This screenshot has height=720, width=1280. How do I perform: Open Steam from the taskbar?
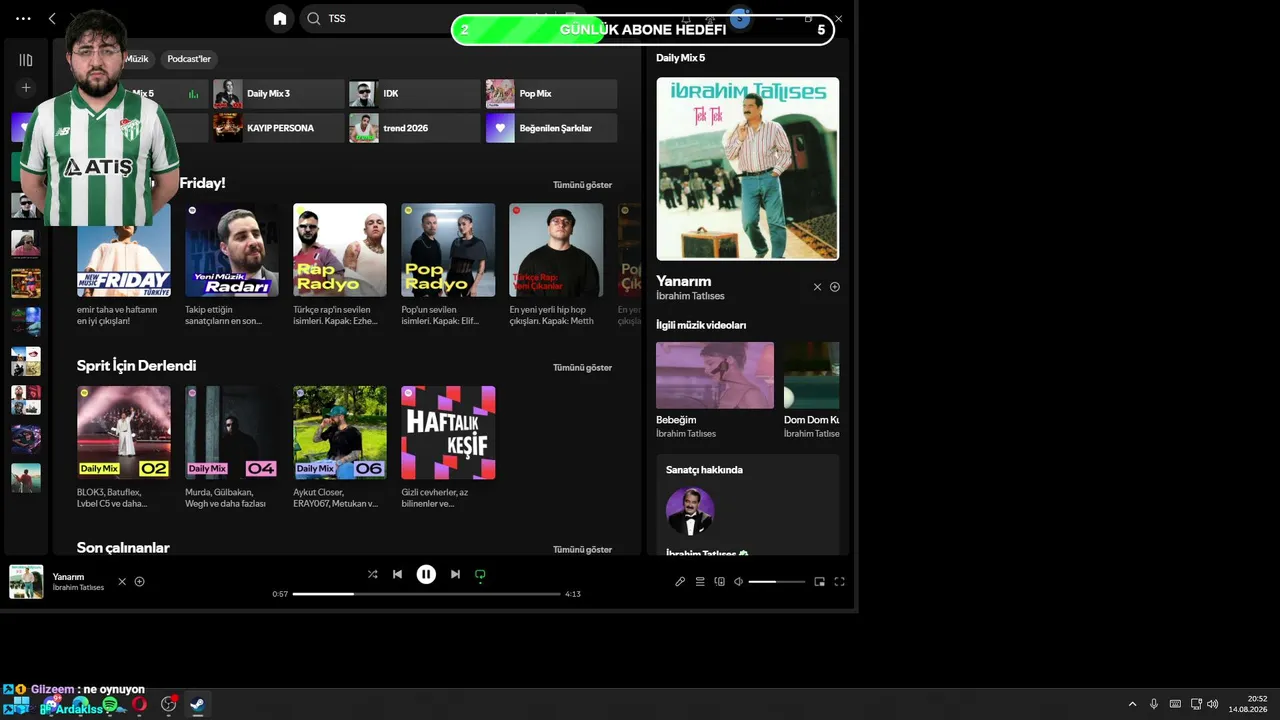coord(197,704)
